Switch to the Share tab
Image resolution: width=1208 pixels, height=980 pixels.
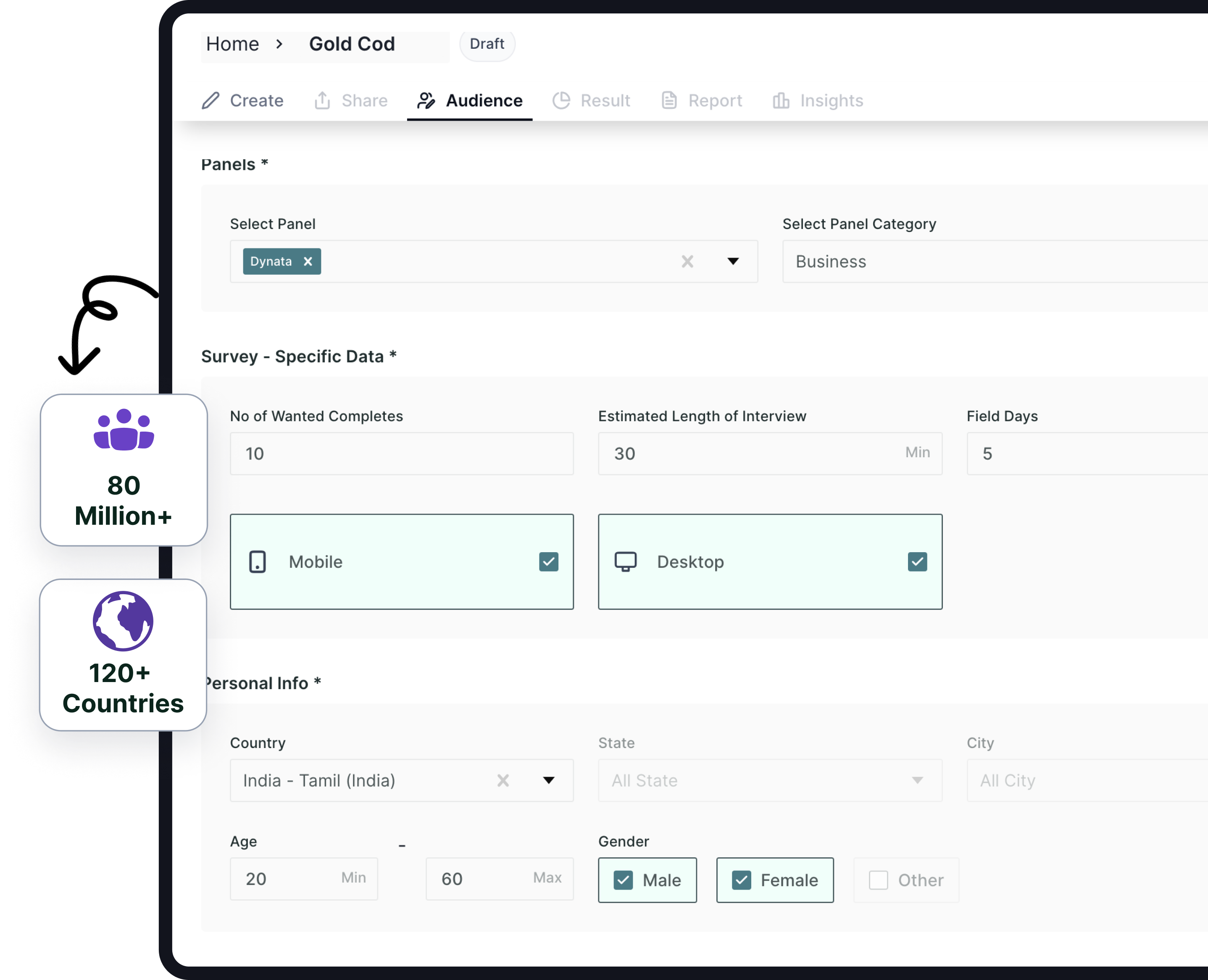tap(350, 100)
